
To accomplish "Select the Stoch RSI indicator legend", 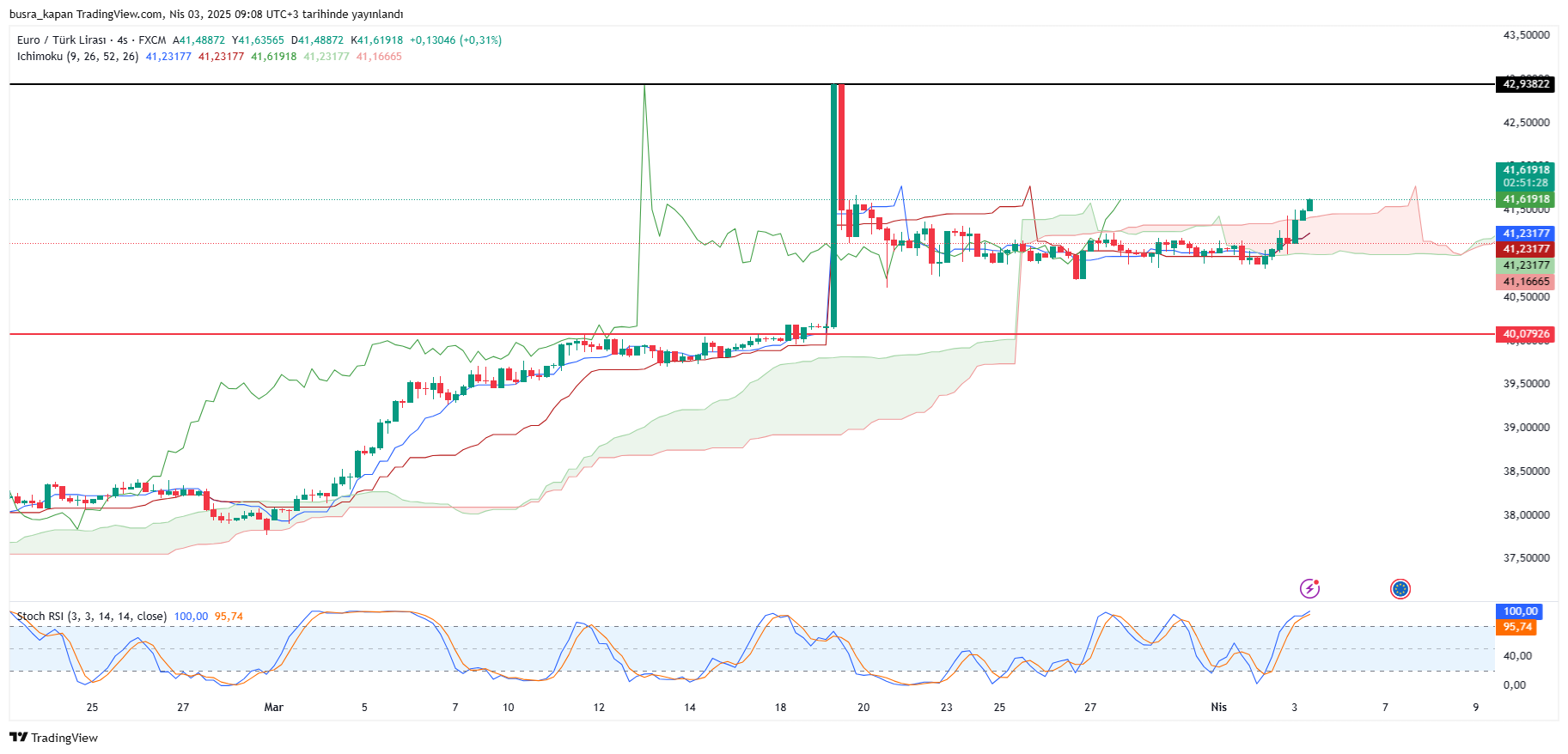I will (x=91, y=617).
